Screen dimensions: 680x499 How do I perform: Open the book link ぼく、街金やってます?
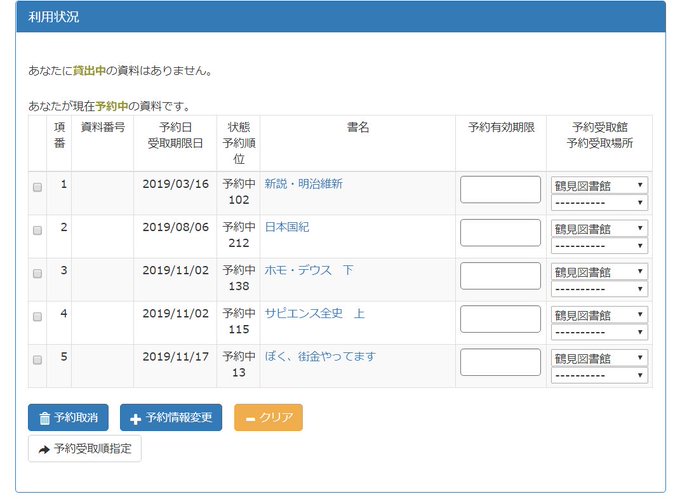coord(320,357)
